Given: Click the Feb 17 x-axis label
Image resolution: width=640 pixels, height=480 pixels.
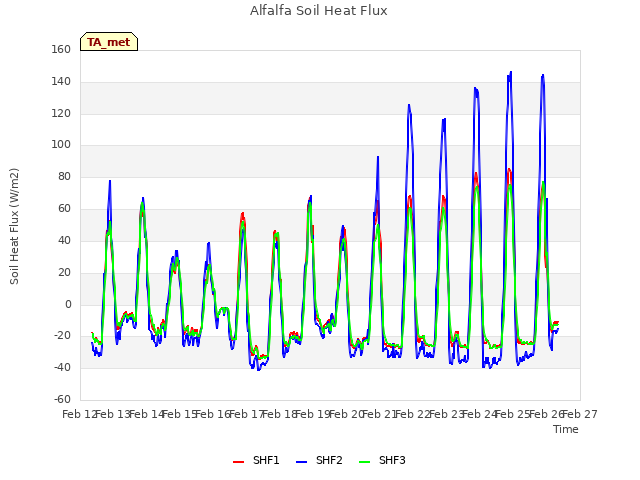Looking at the screenshot, I should point(247,414).
